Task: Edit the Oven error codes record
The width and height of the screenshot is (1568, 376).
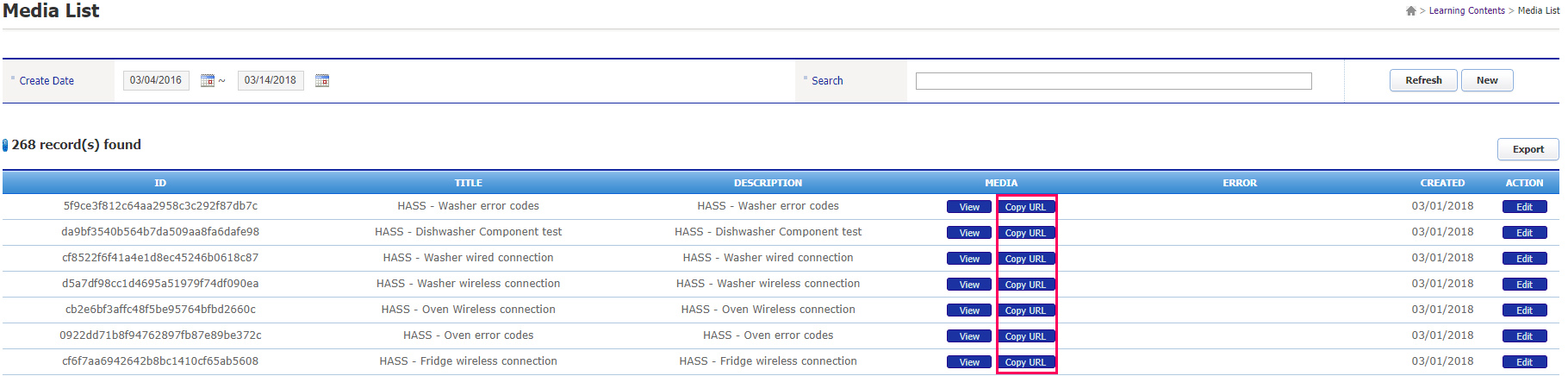Action: pos(1524,336)
